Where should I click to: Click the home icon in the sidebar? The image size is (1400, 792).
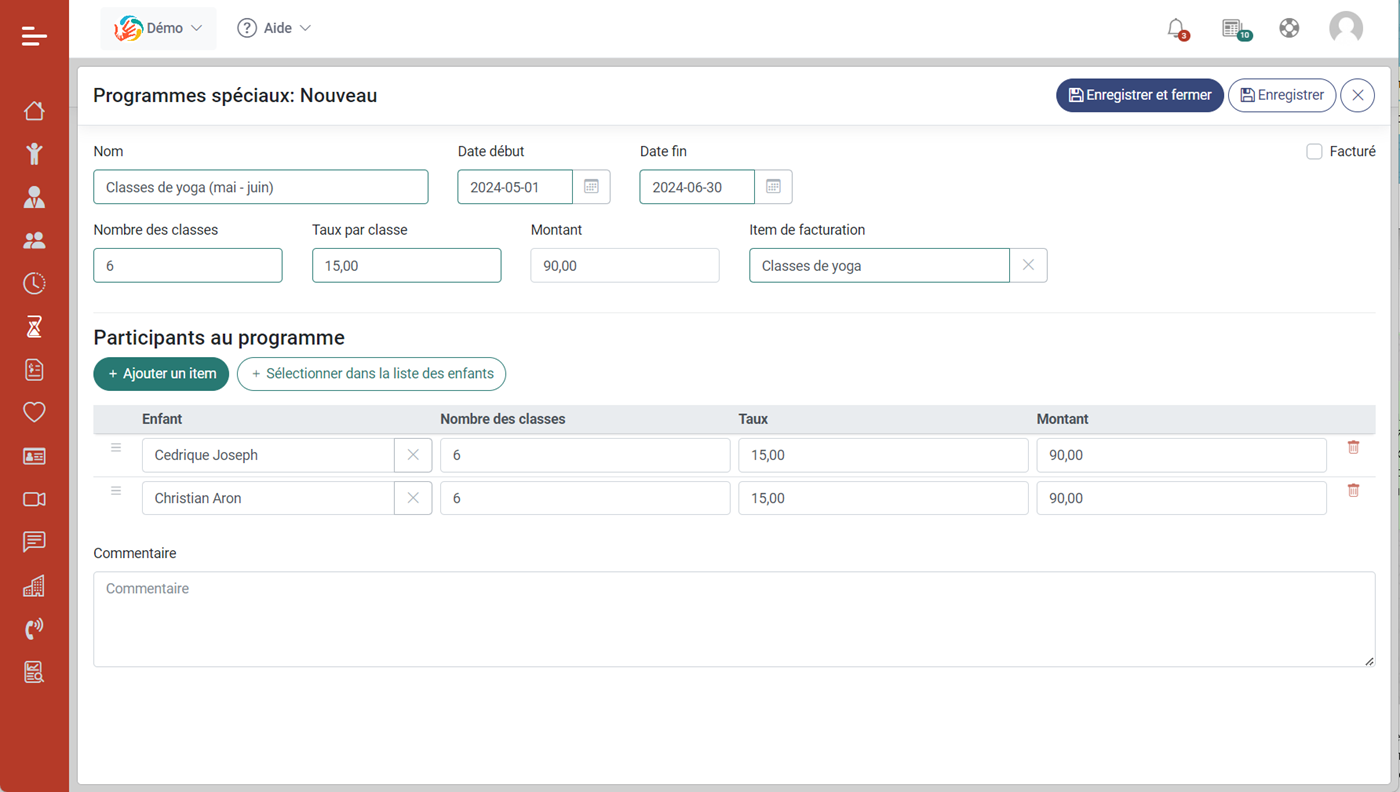click(34, 110)
